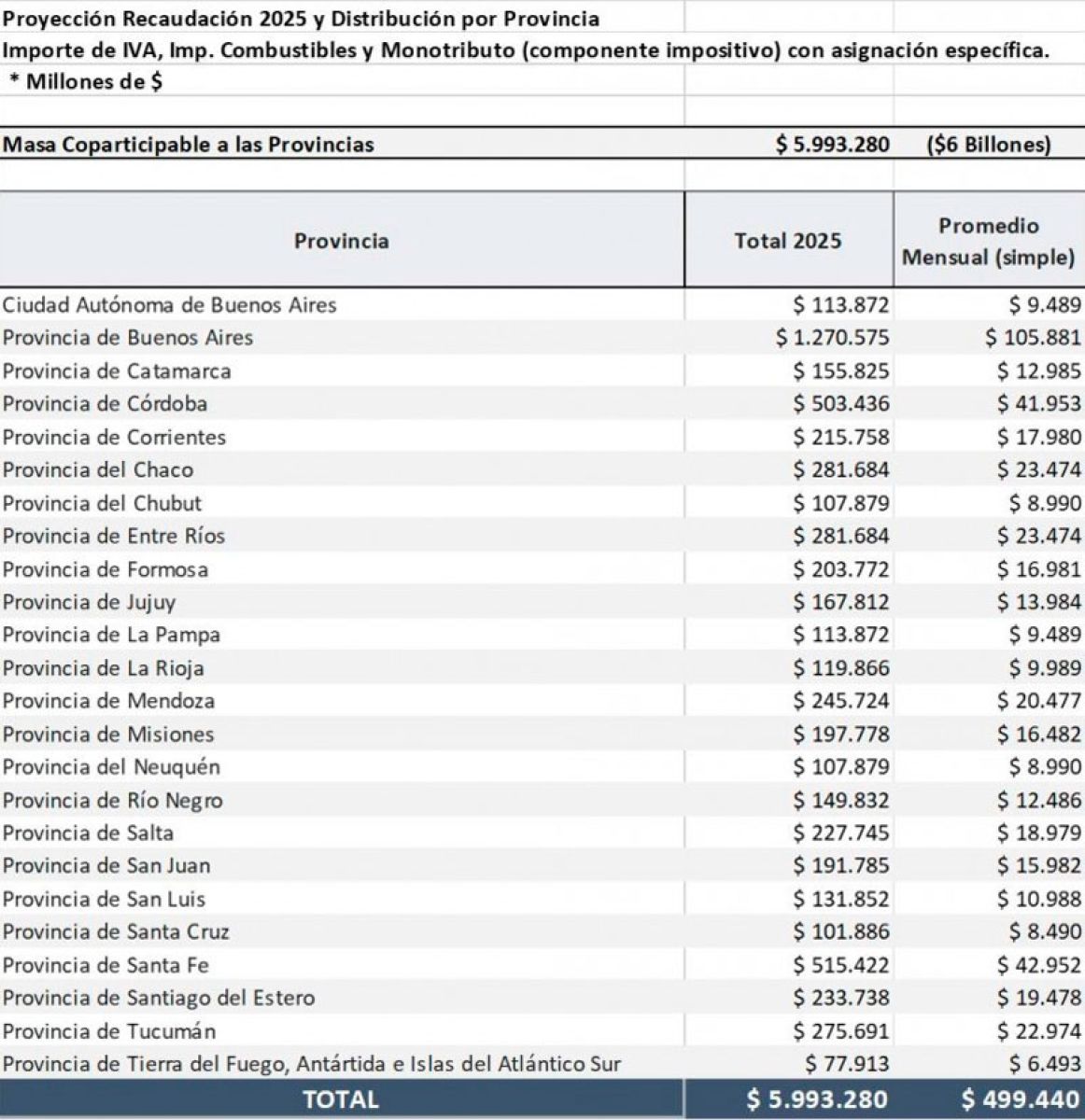Click the 'Provincia de Misiones' cell
Image resolution: width=1085 pixels, height=1120 pixels.
click(x=108, y=735)
